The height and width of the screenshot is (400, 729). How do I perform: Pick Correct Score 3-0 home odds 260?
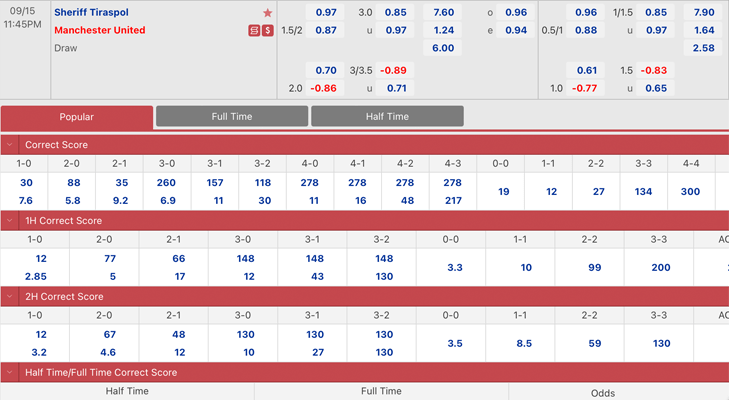tap(166, 183)
